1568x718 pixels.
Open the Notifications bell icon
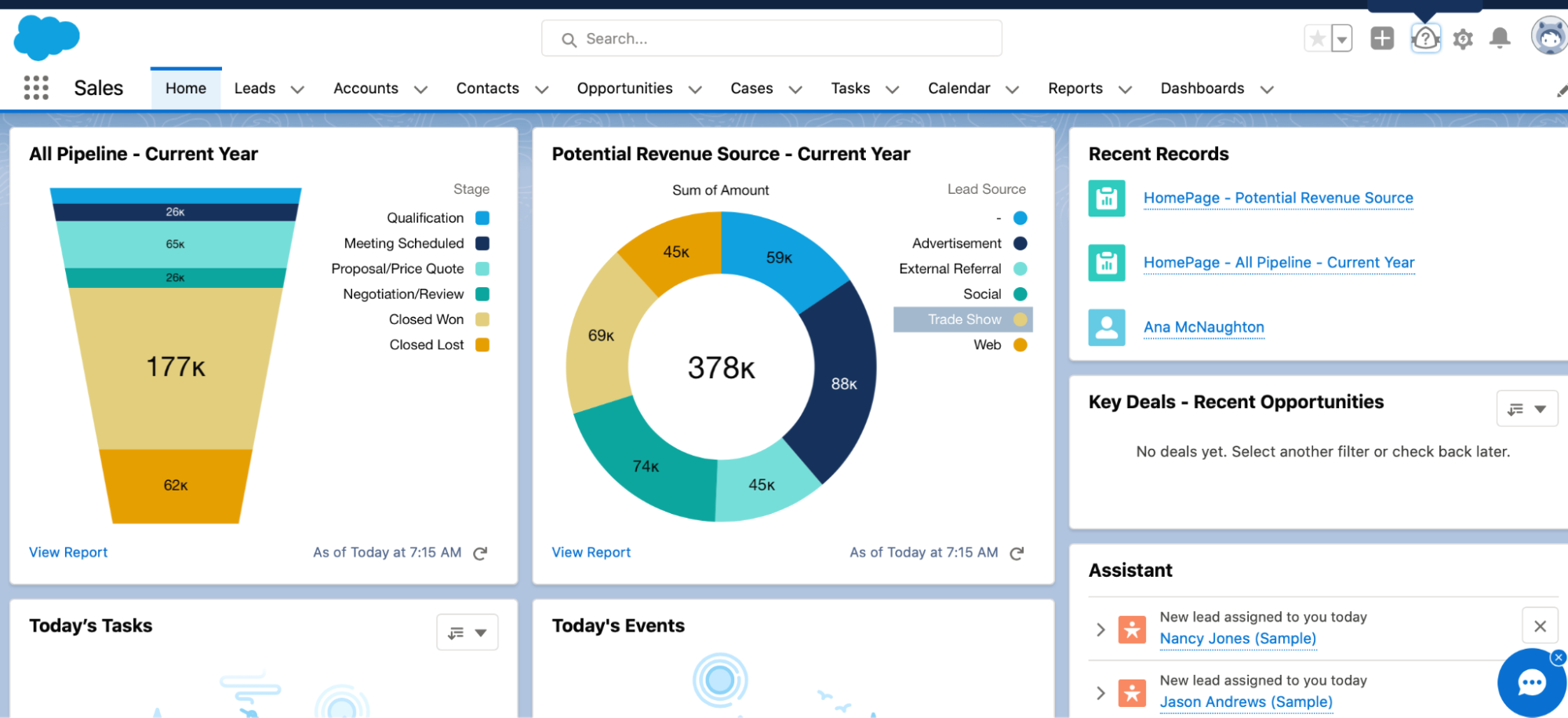pos(1500,38)
